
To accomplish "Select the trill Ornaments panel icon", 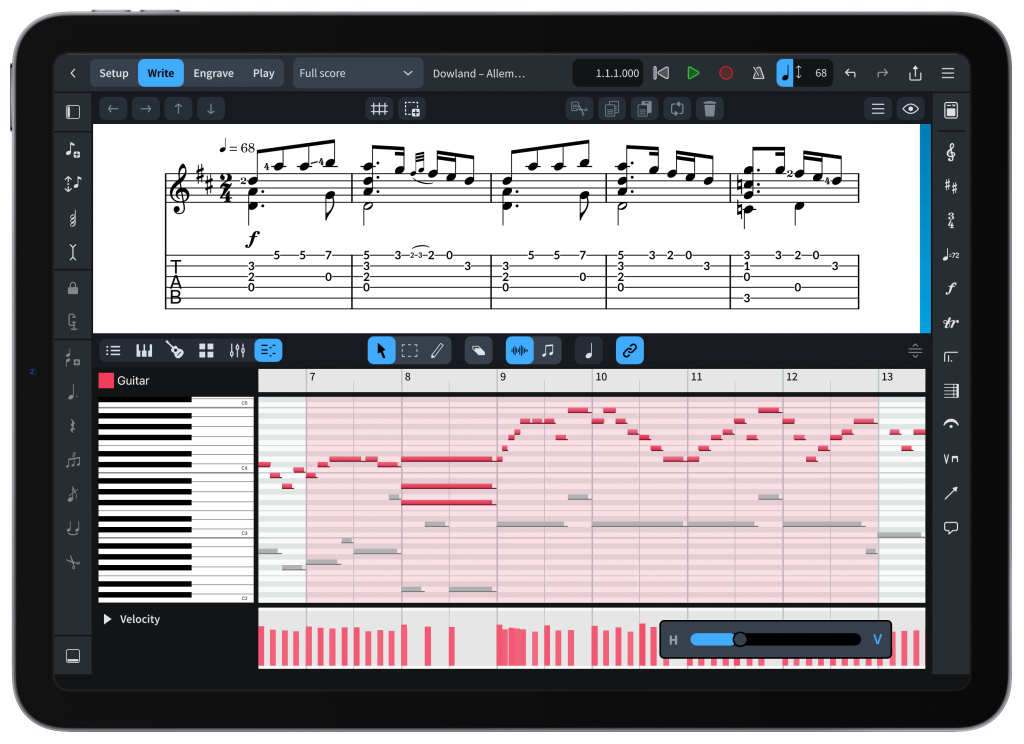I will tap(950, 322).
